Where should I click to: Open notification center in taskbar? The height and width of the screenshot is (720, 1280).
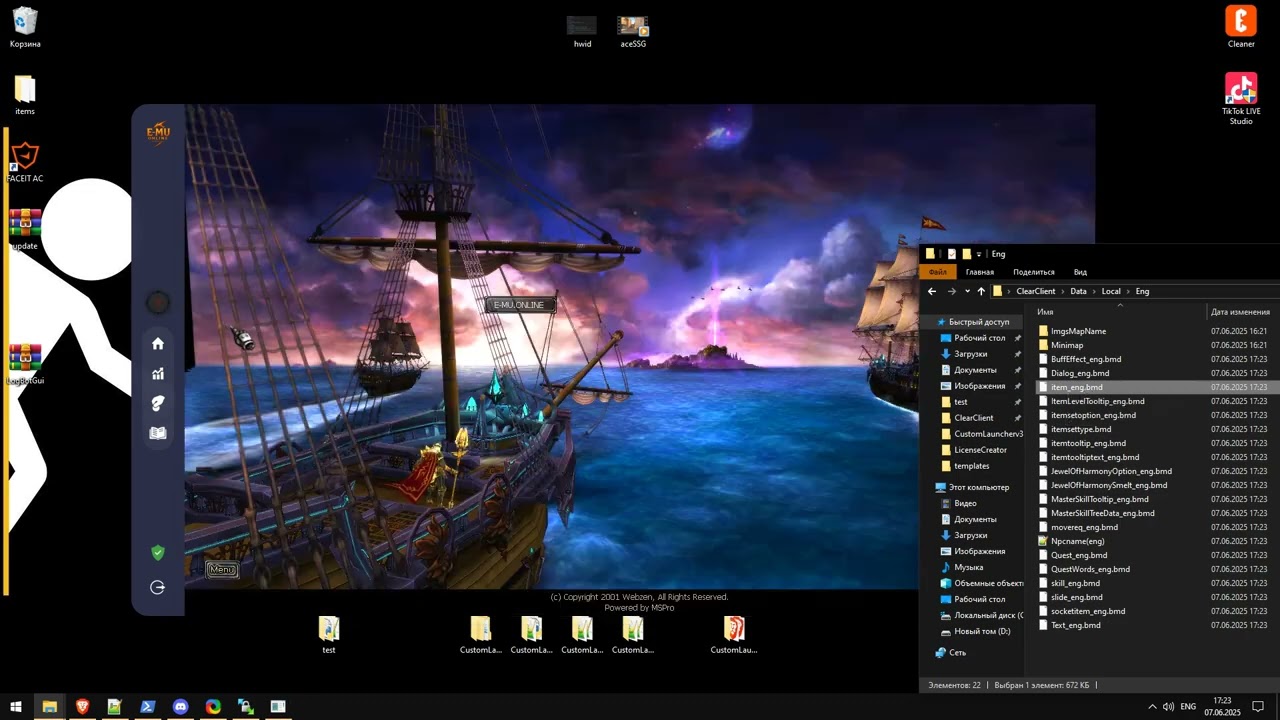(x=1259, y=707)
